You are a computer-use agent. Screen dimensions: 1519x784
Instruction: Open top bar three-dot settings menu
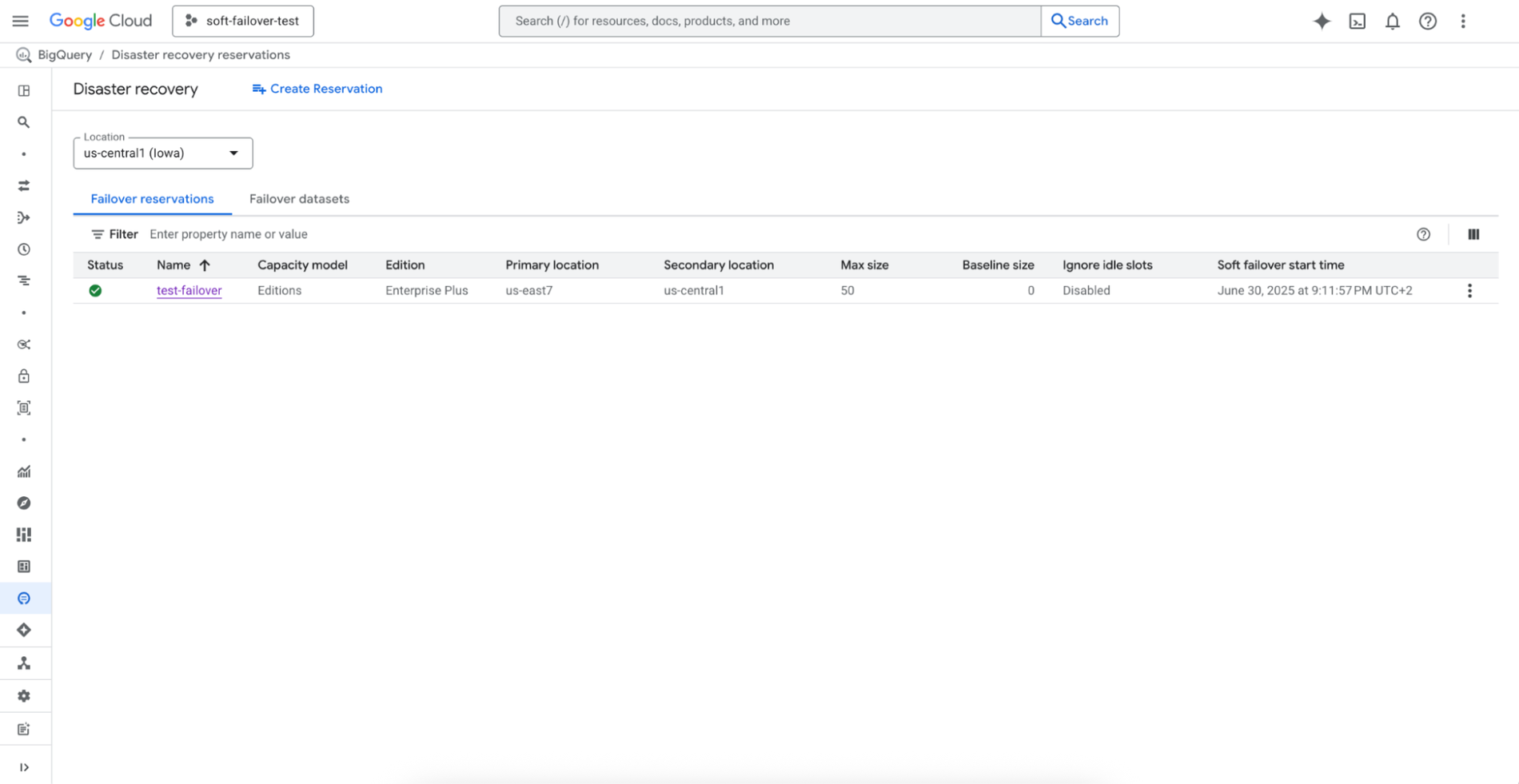1463,22
